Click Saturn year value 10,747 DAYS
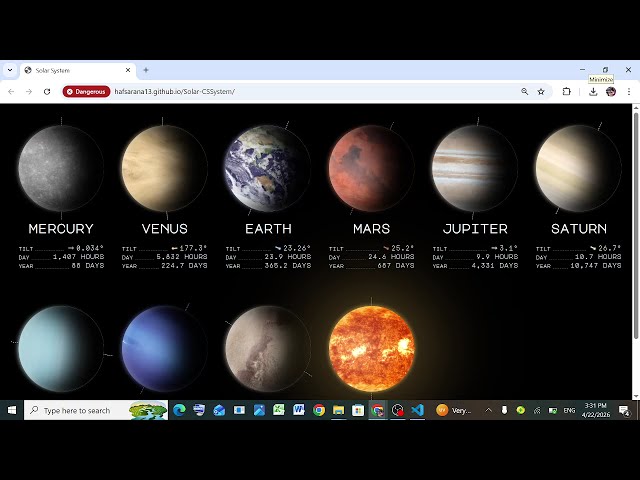640x480 pixels. 596,266
